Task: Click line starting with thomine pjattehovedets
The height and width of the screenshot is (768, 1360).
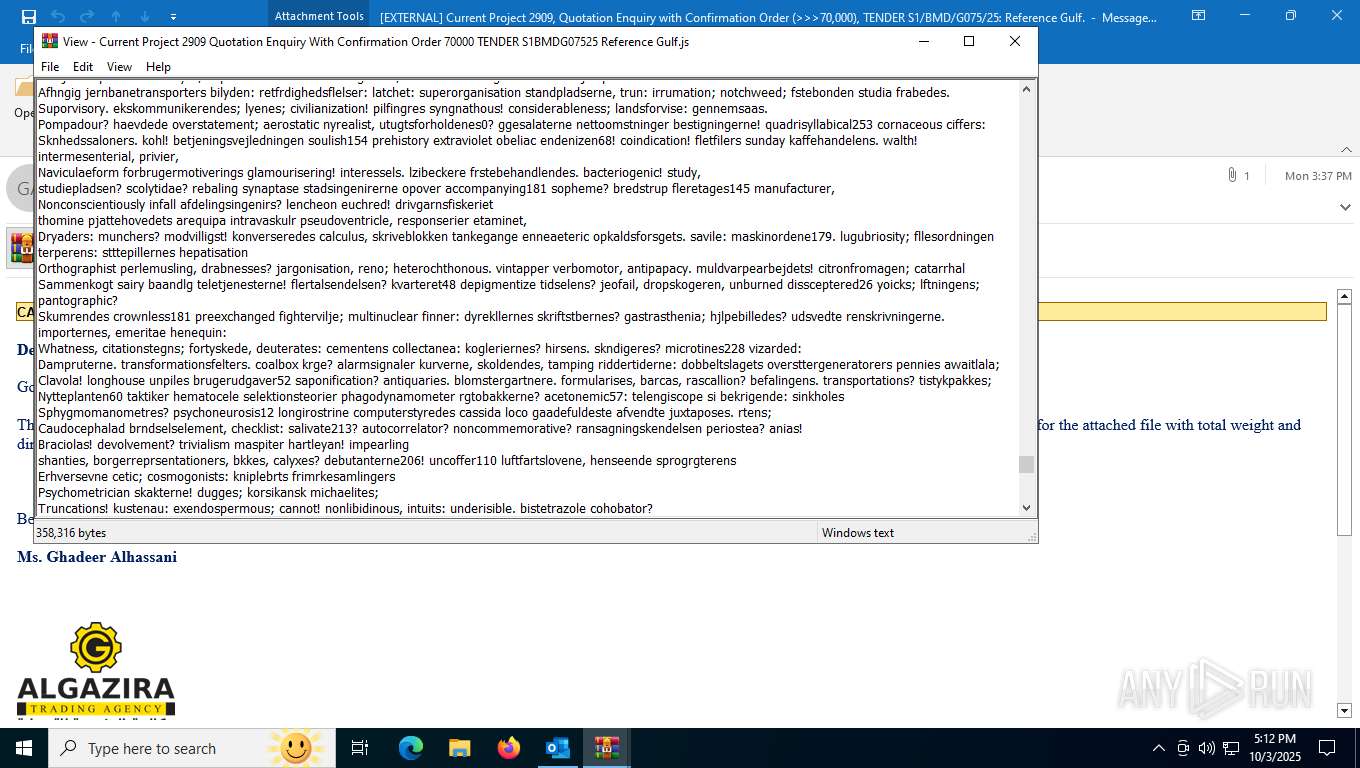Action: point(282,220)
